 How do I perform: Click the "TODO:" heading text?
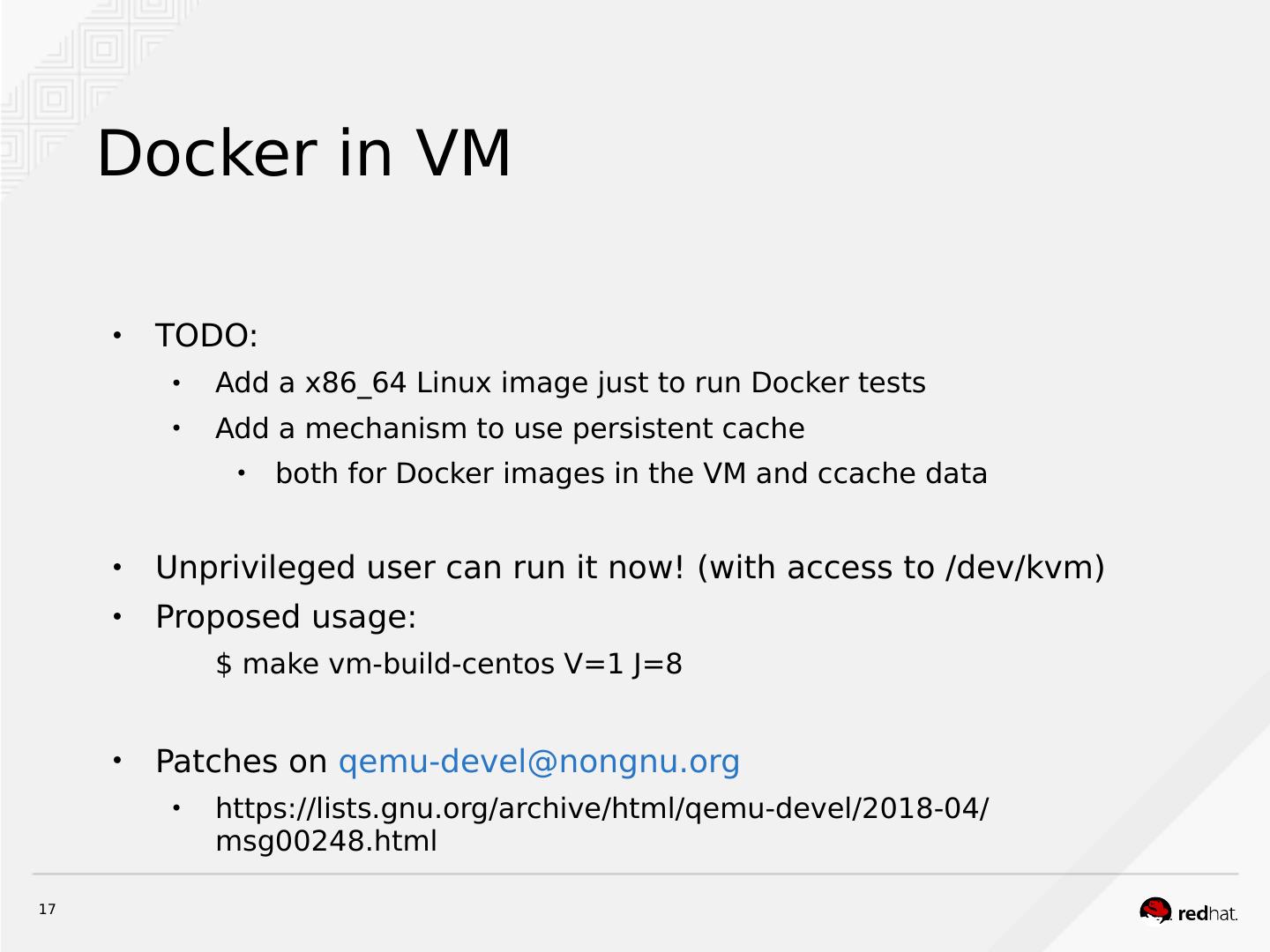206,336
